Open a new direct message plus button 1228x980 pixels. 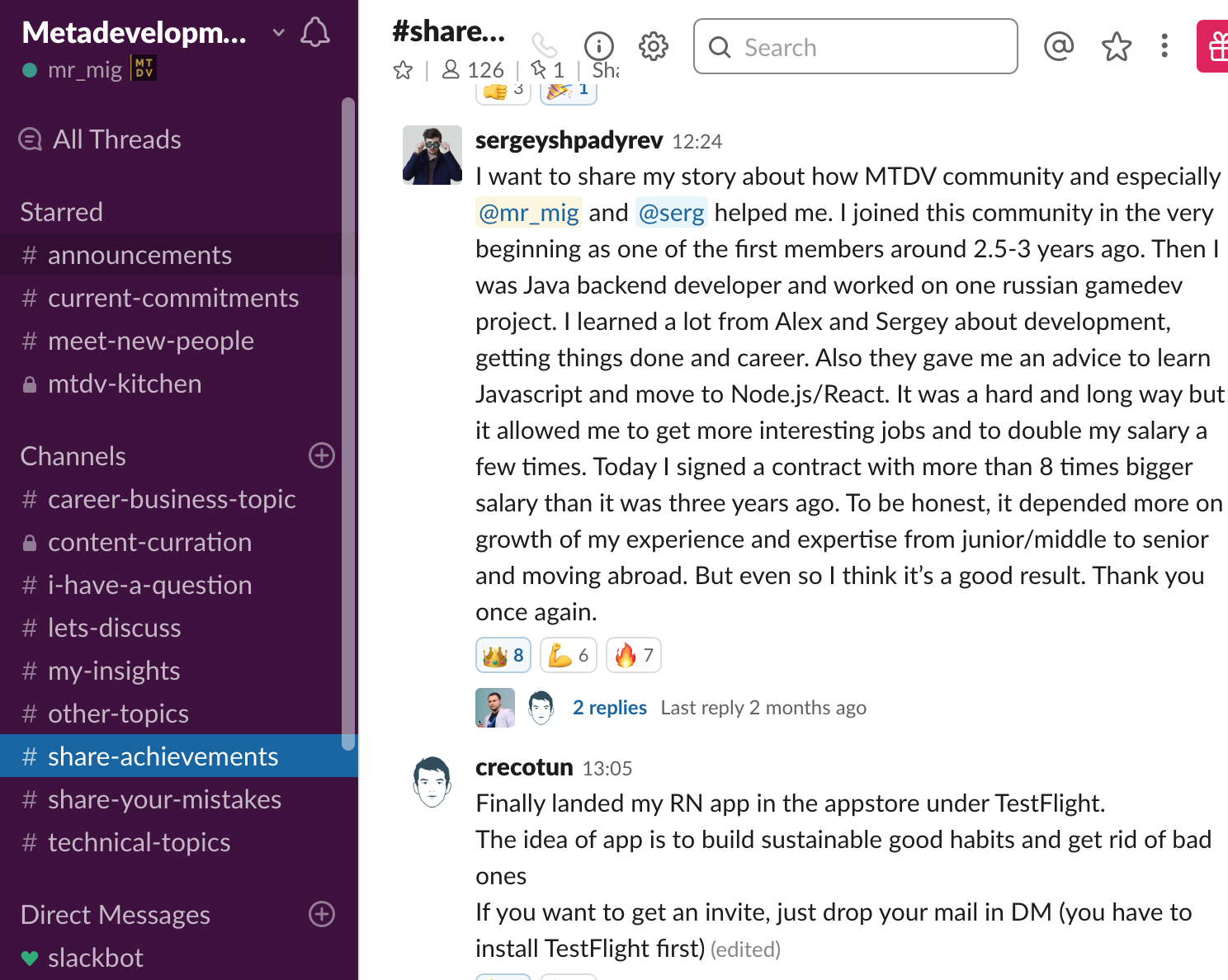click(321, 914)
